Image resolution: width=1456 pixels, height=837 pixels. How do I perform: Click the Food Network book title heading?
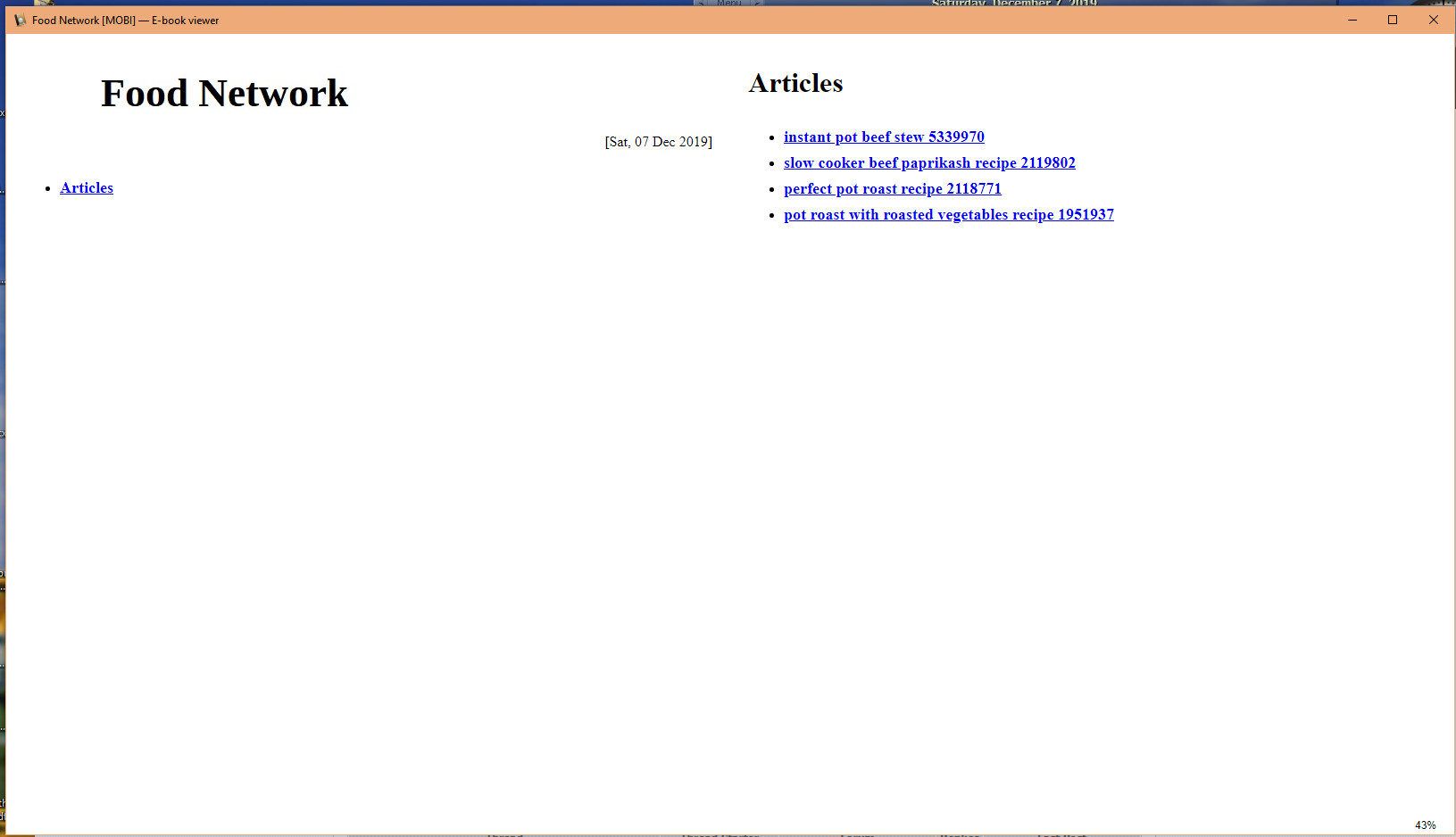click(224, 94)
